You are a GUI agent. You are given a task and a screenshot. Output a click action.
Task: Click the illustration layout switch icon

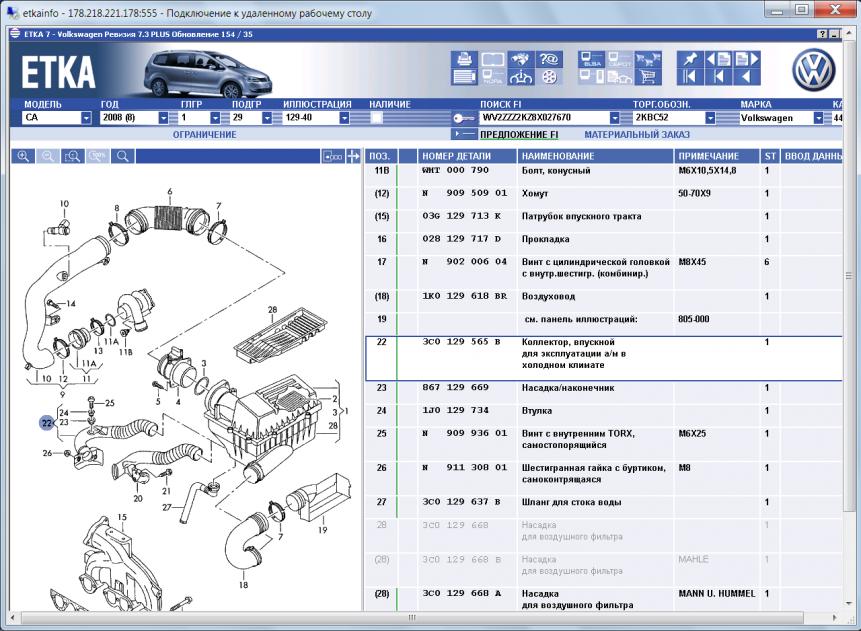pyautogui.click(x=333, y=157)
